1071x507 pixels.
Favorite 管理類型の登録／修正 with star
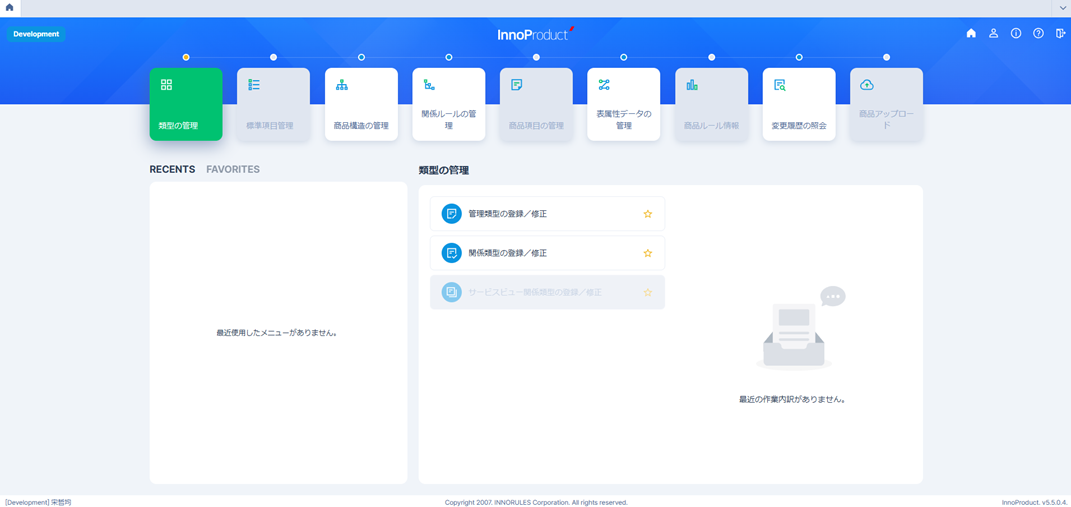point(648,214)
